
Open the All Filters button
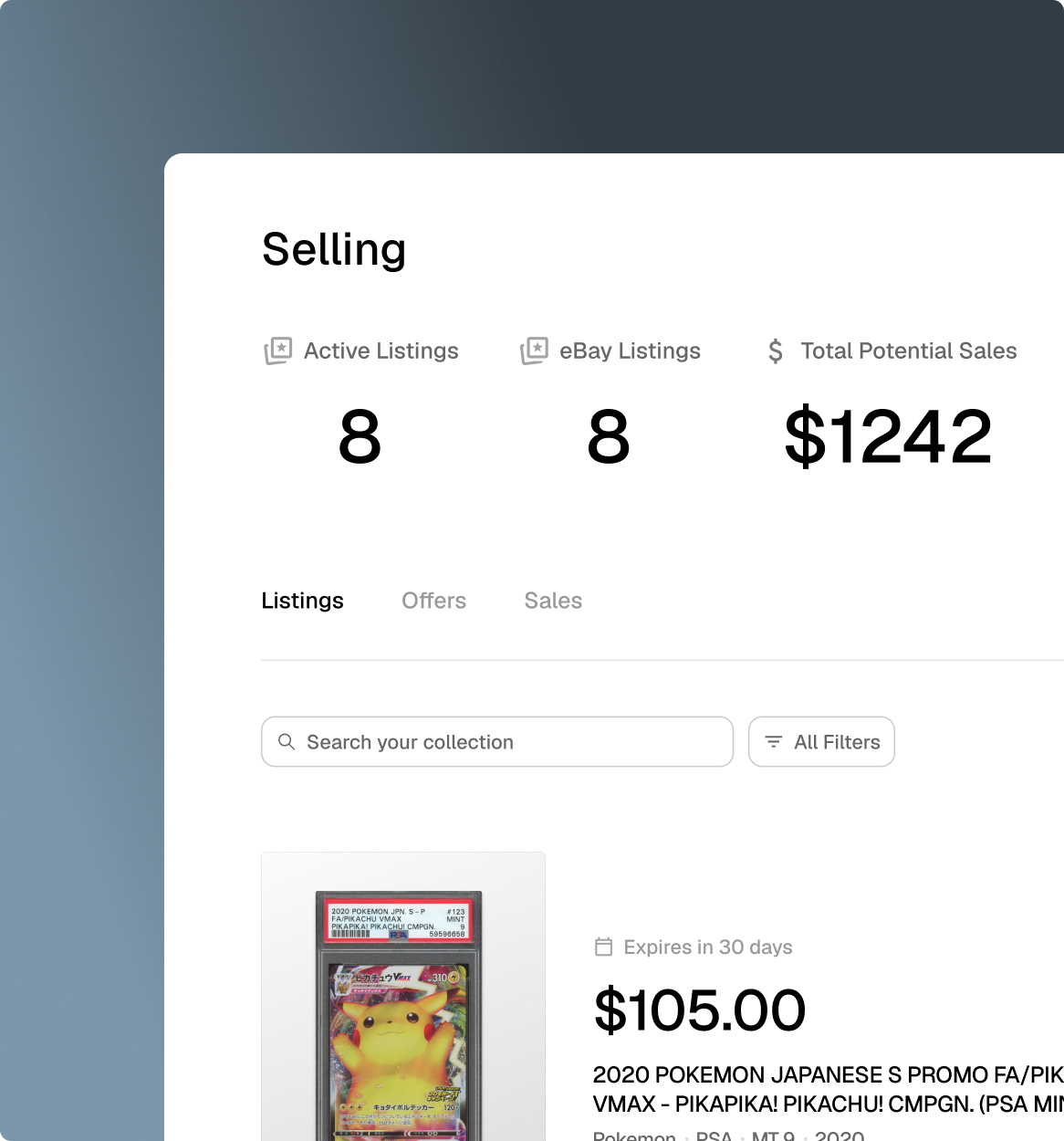pyautogui.click(x=821, y=742)
